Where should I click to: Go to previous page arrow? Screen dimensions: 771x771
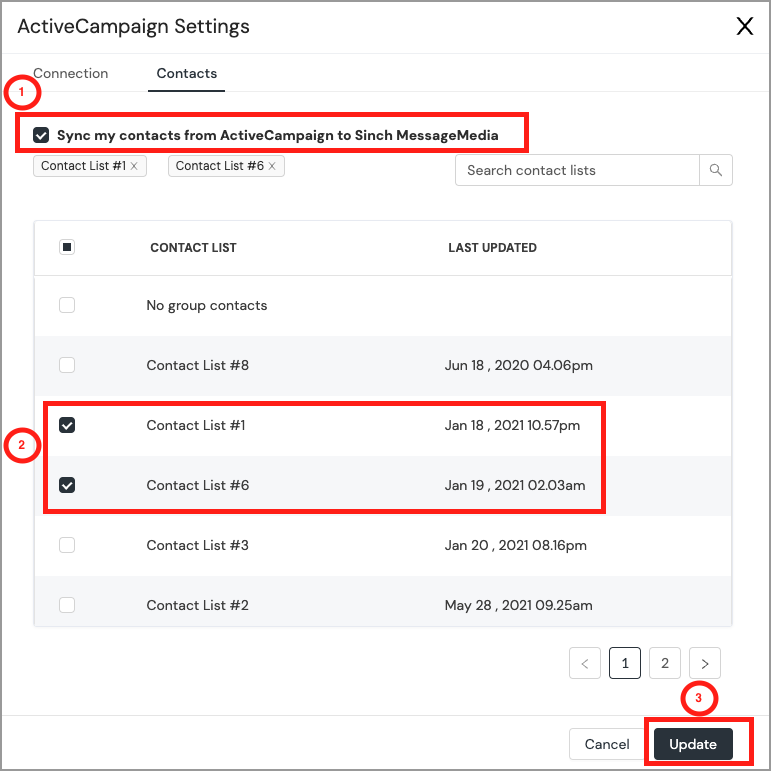point(585,663)
